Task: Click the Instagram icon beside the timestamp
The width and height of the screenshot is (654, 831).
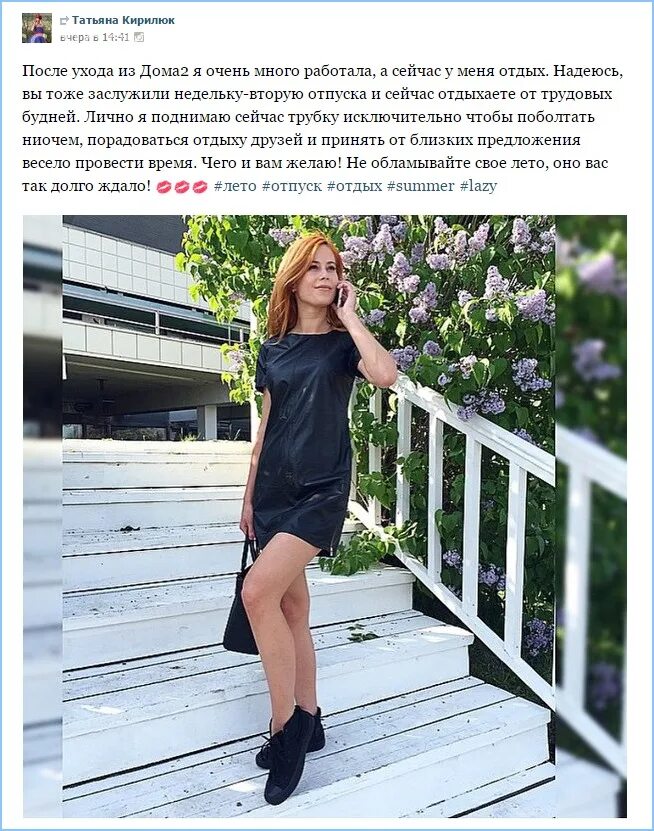Action: [x=139, y=37]
